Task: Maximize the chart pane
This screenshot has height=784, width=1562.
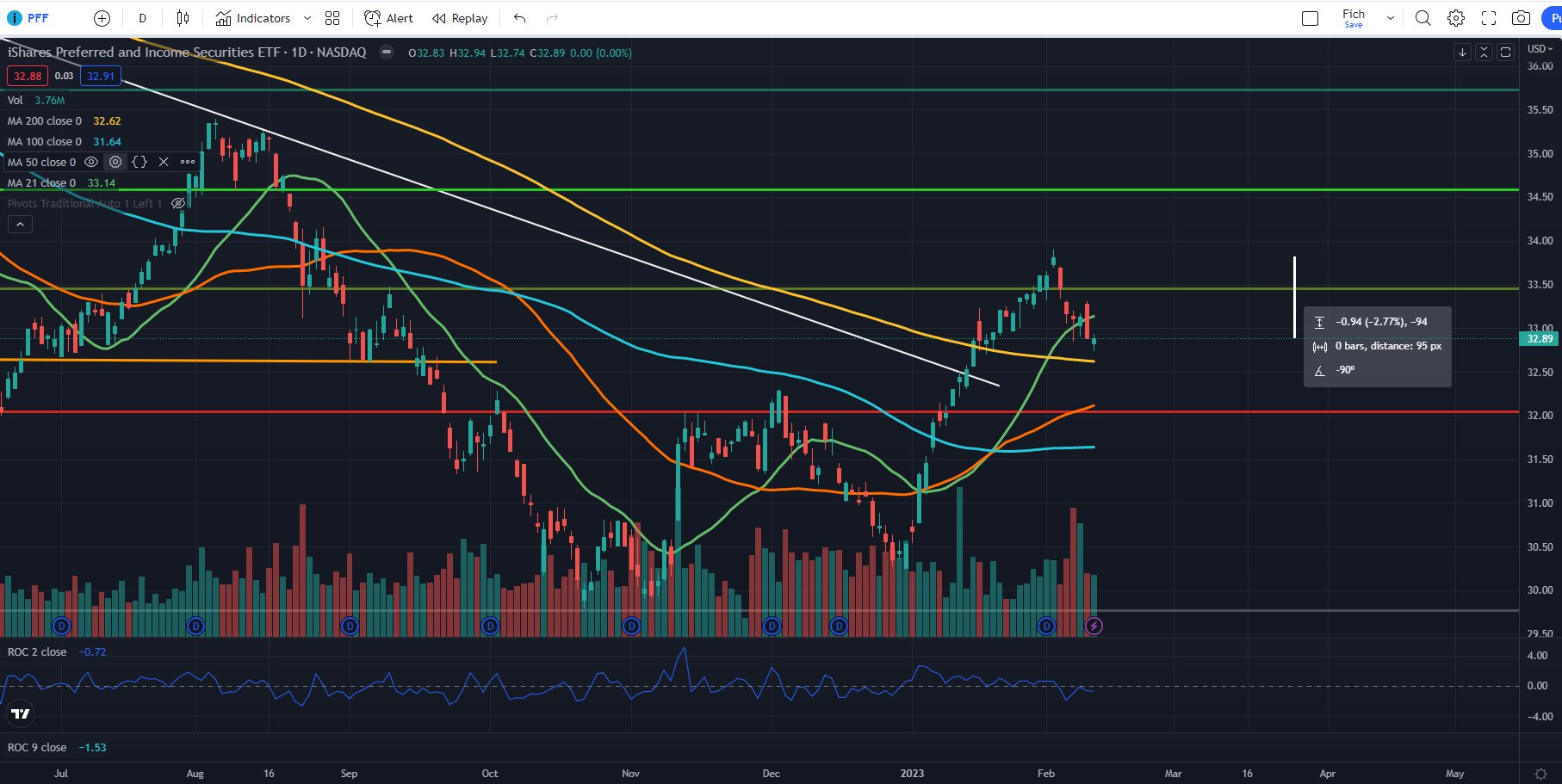Action: pyautogui.click(x=1505, y=52)
